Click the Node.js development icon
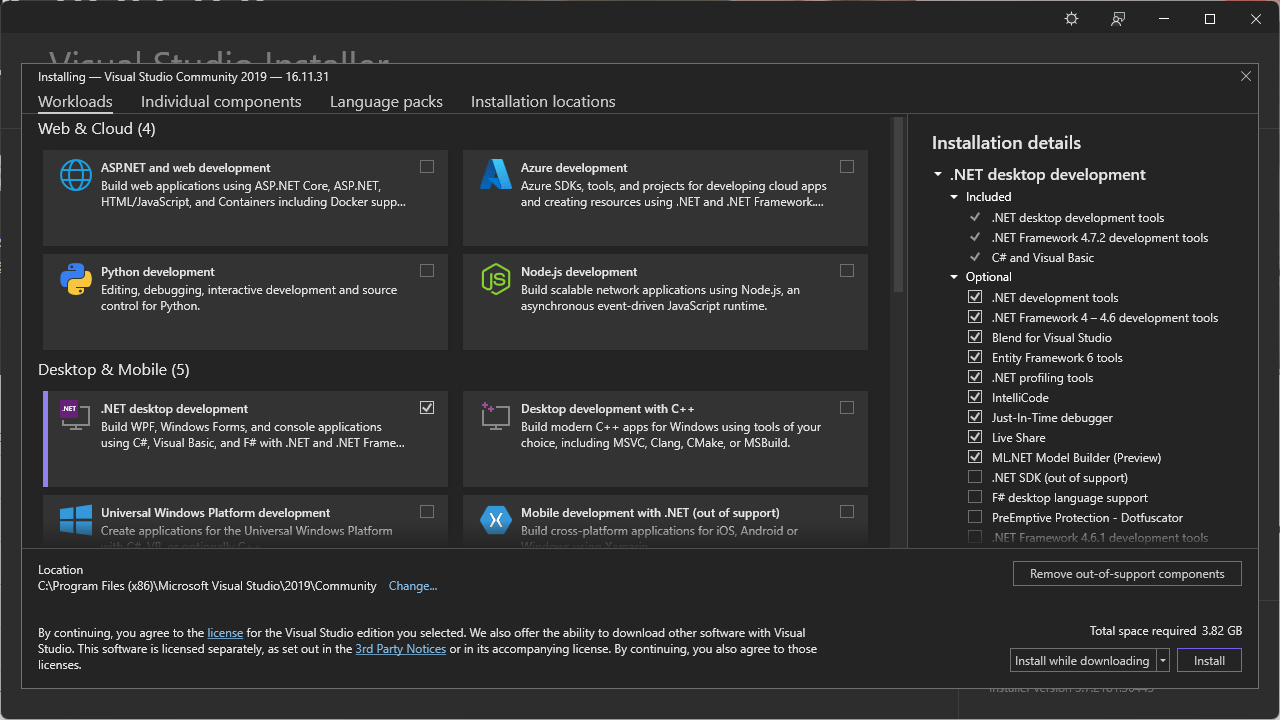 point(496,279)
